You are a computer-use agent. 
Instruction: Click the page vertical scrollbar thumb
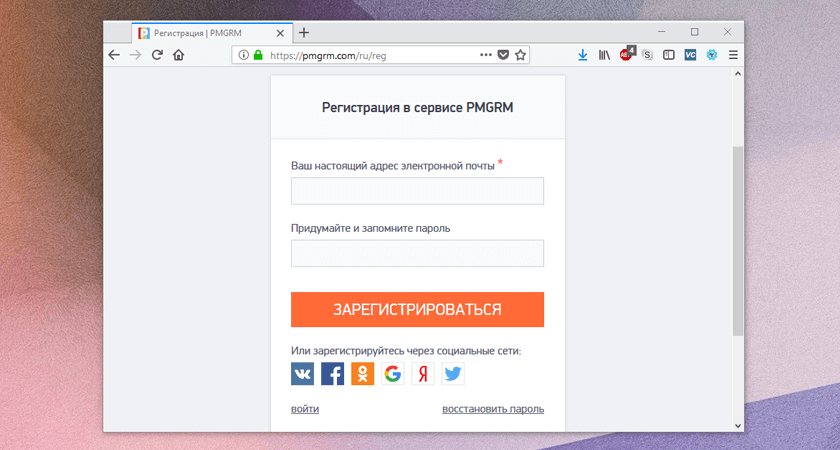click(x=738, y=241)
